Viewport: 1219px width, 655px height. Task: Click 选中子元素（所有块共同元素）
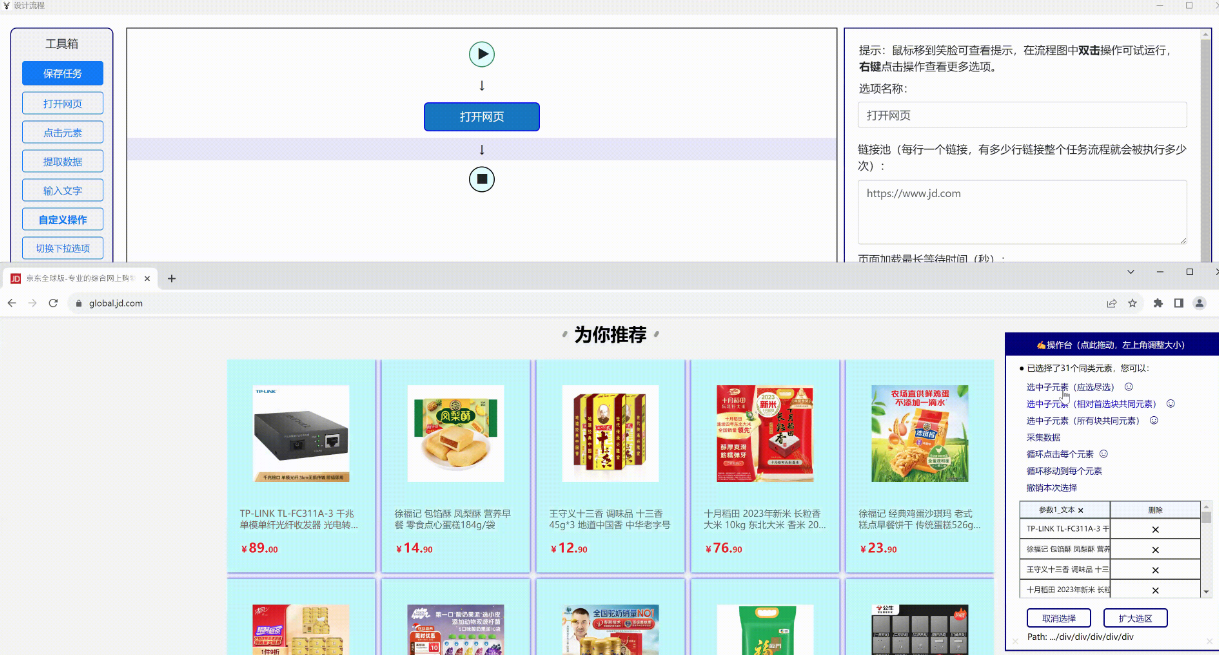point(1083,421)
